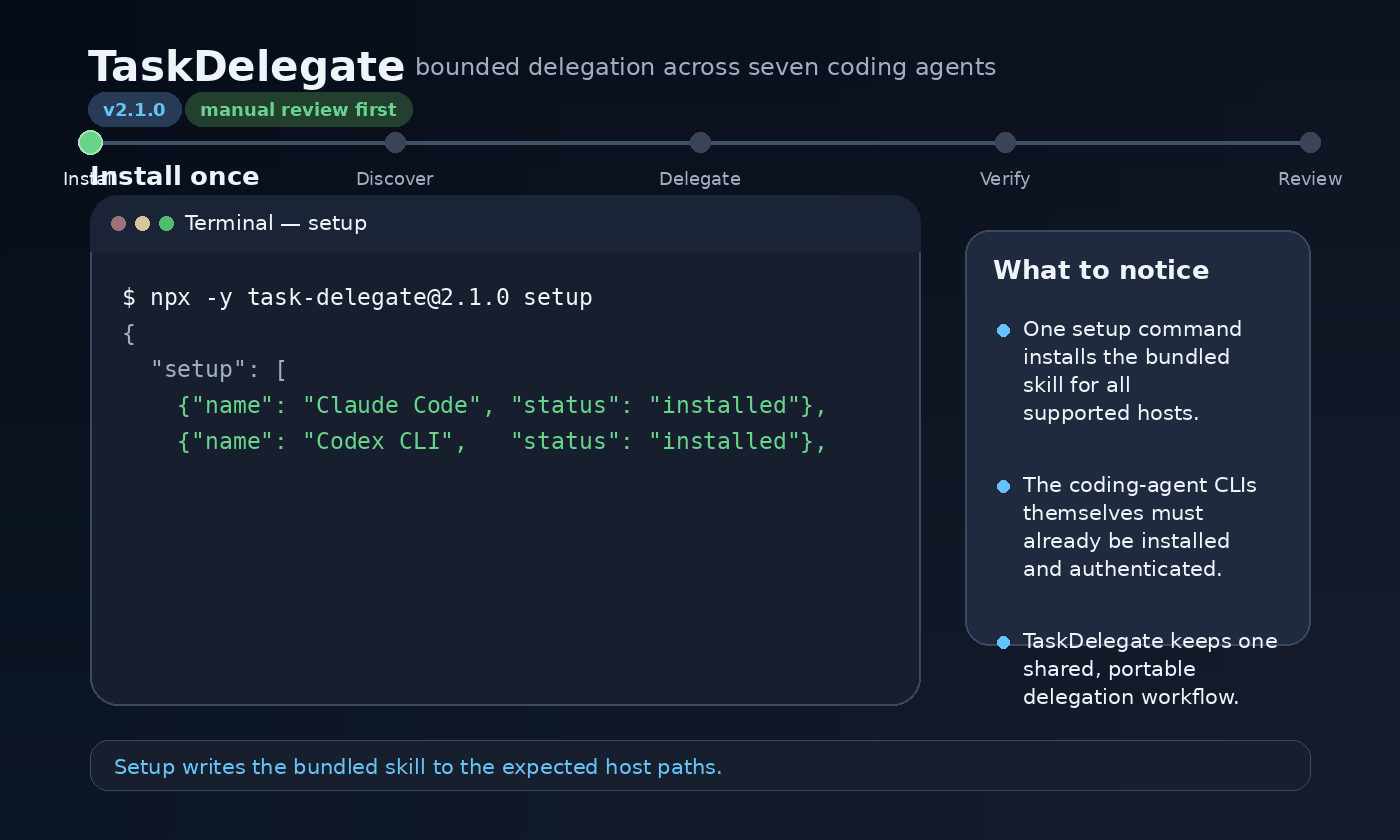Image resolution: width=1400 pixels, height=840 pixels.
Task: Click the bounded delegation subtitle text
Action: [705, 67]
